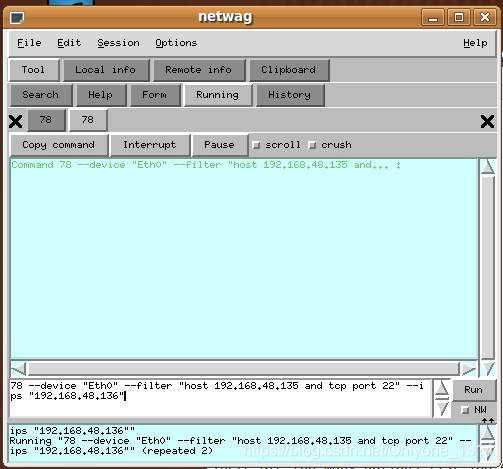Screen dimensions: 503x469
Task: Open the Options menu
Action: [x=176, y=43]
